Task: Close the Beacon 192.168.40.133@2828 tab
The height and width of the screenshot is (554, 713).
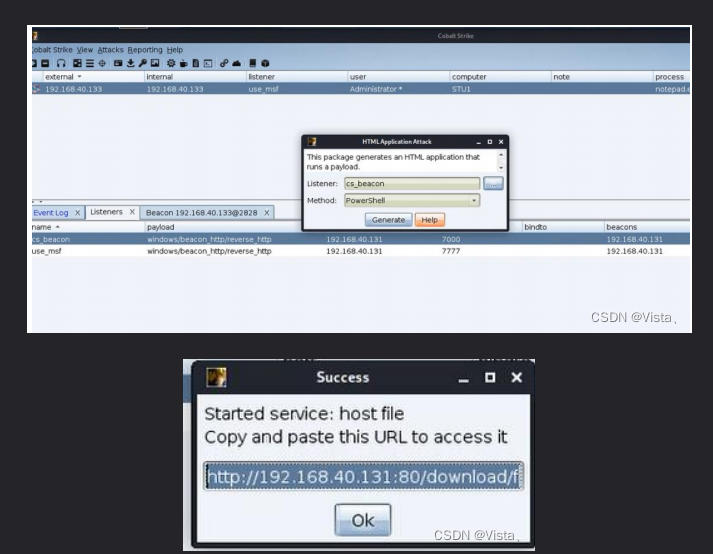Action: (266, 212)
